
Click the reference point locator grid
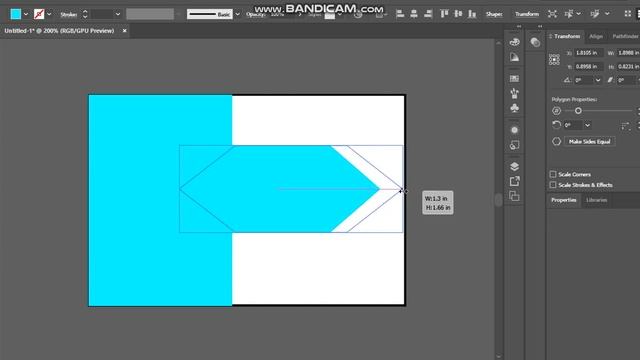click(x=554, y=60)
